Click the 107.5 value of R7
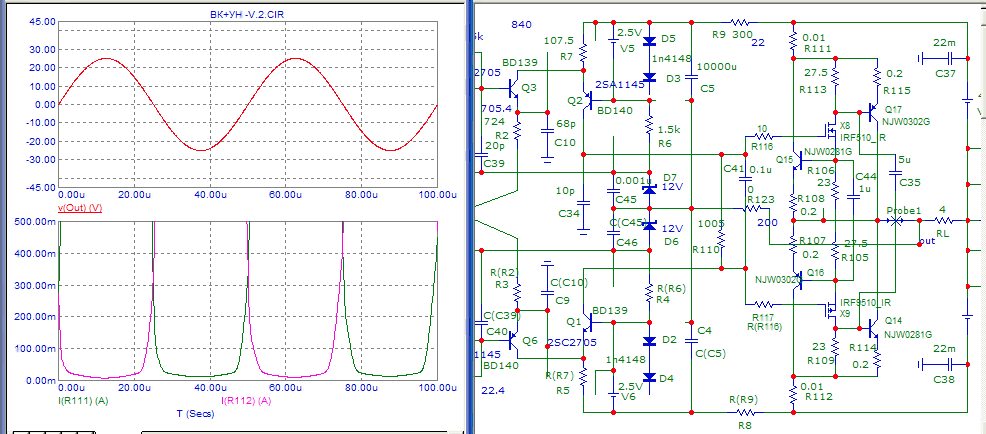Screen dimensions: 986x434 click(560, 40)
